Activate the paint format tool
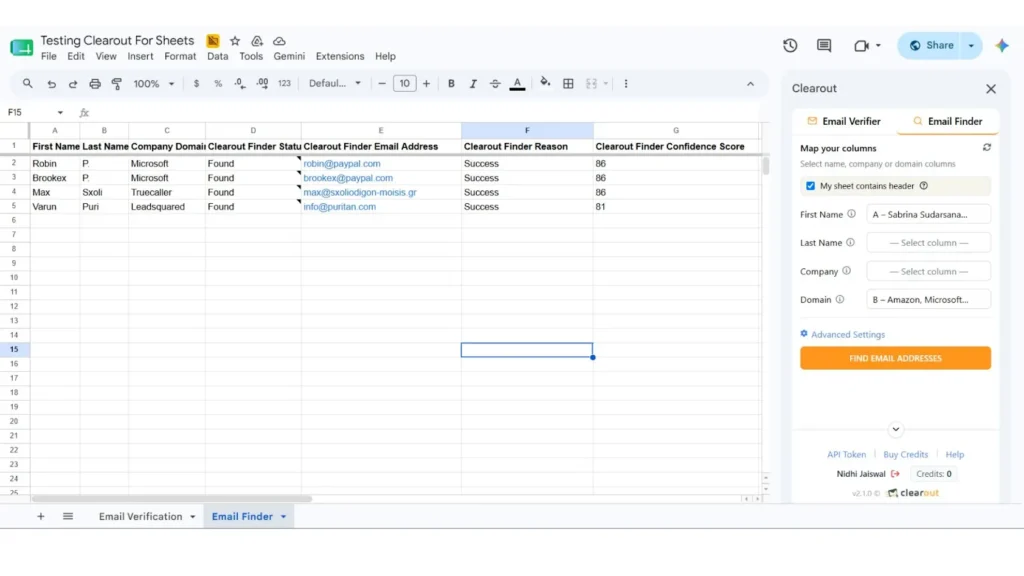This screenshot has height=576, width=1024. coord(117,84)
